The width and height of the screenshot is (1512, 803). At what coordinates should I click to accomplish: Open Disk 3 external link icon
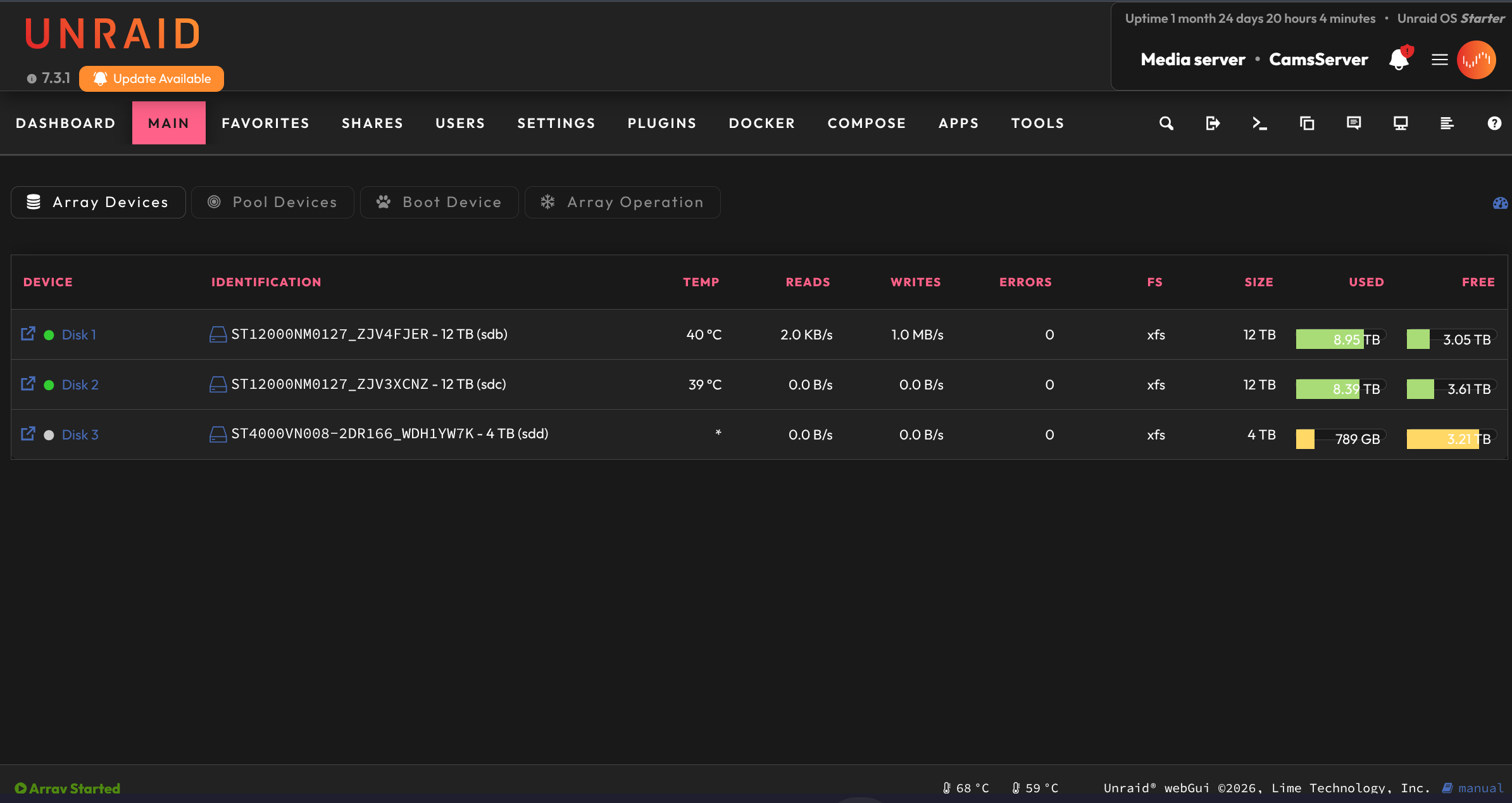coord(28,434)
